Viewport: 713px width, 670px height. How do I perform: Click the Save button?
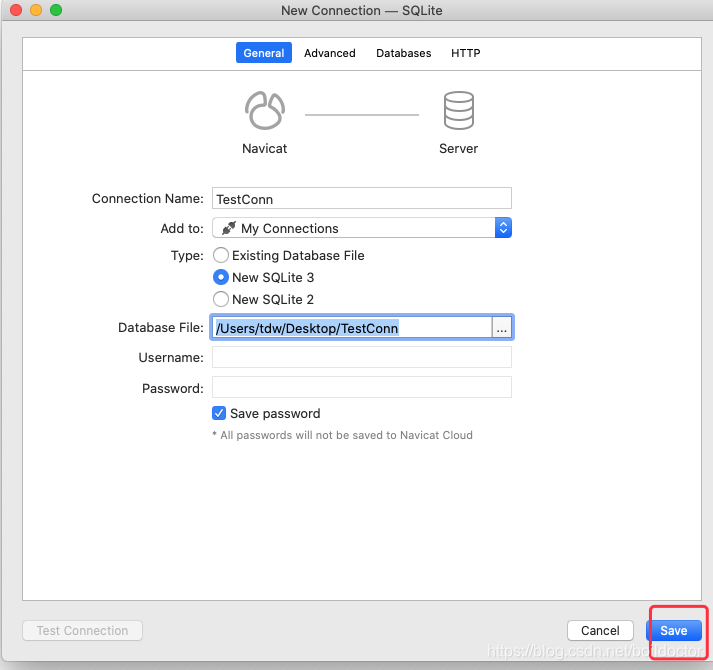(x=674, y=630)
